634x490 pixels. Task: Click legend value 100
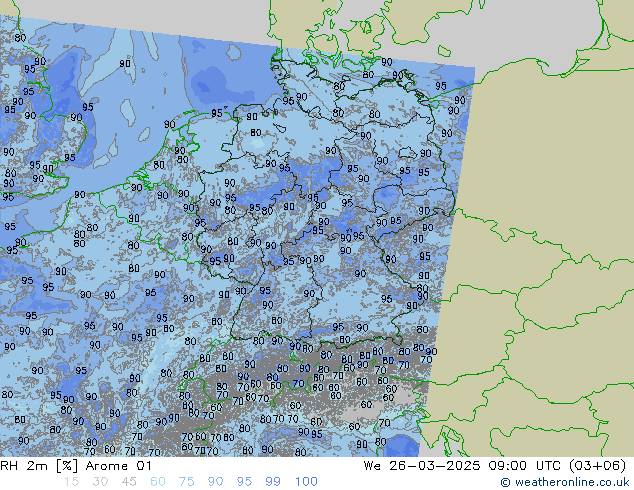pos(306,482)
